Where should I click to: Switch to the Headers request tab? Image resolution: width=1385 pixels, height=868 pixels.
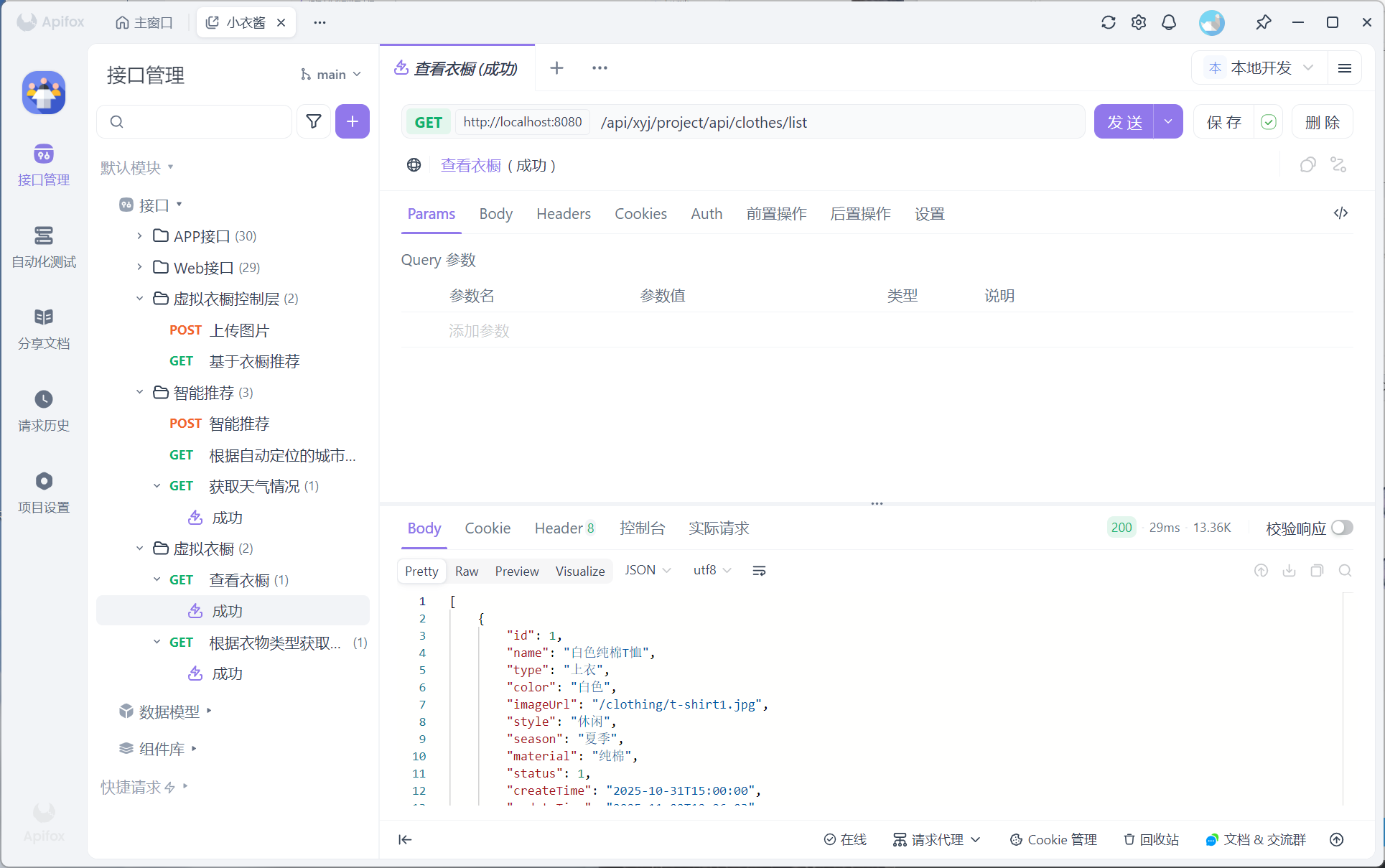(563, 214)
